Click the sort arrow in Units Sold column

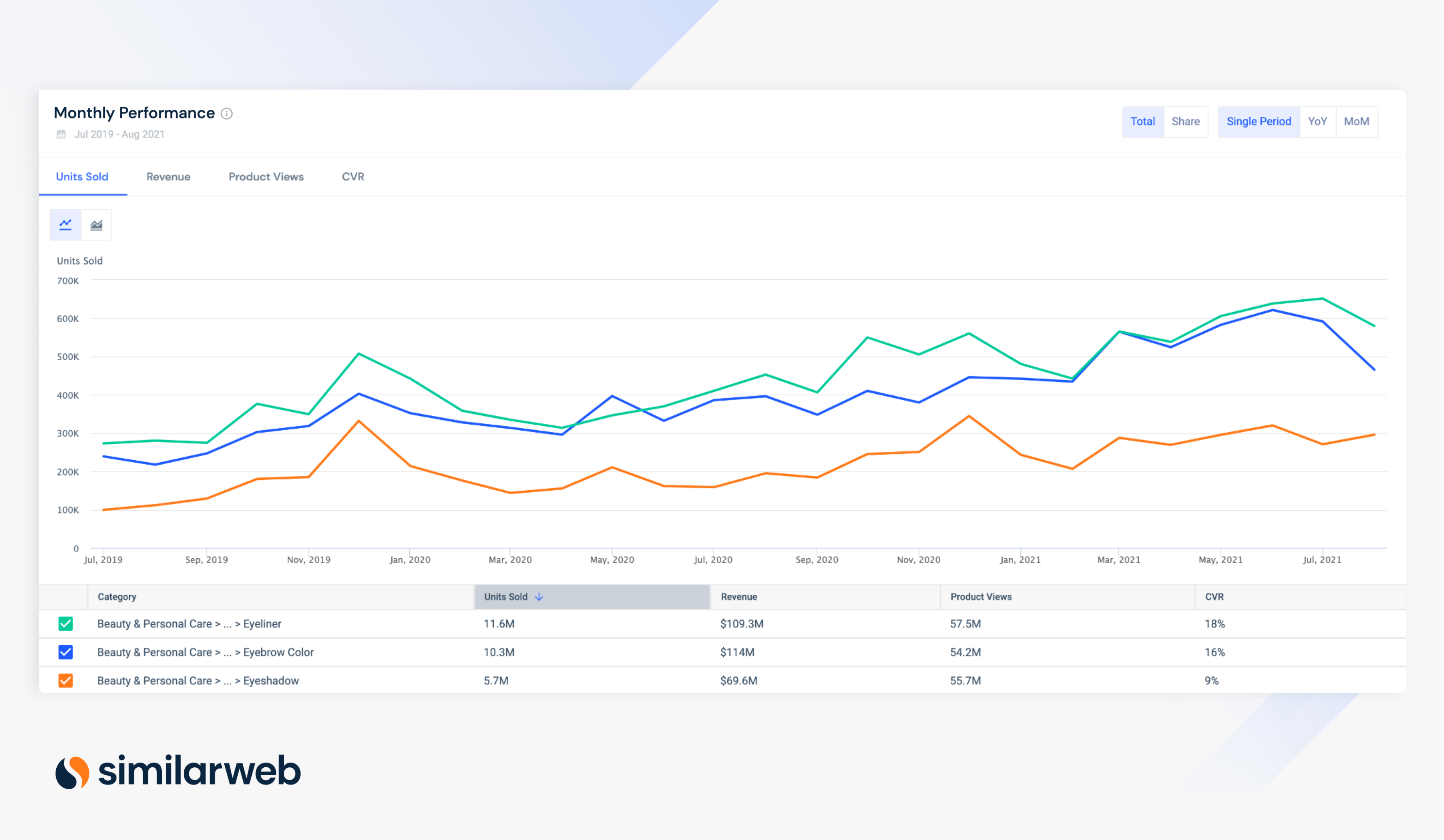(539, 597)
